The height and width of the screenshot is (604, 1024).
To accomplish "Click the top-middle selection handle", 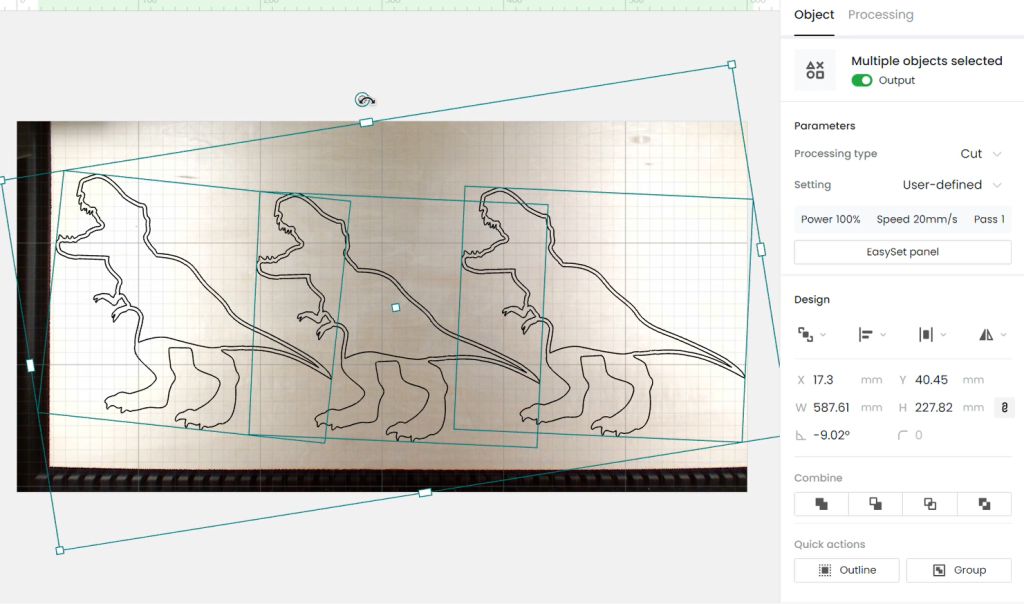I will [x=366, y=122].
